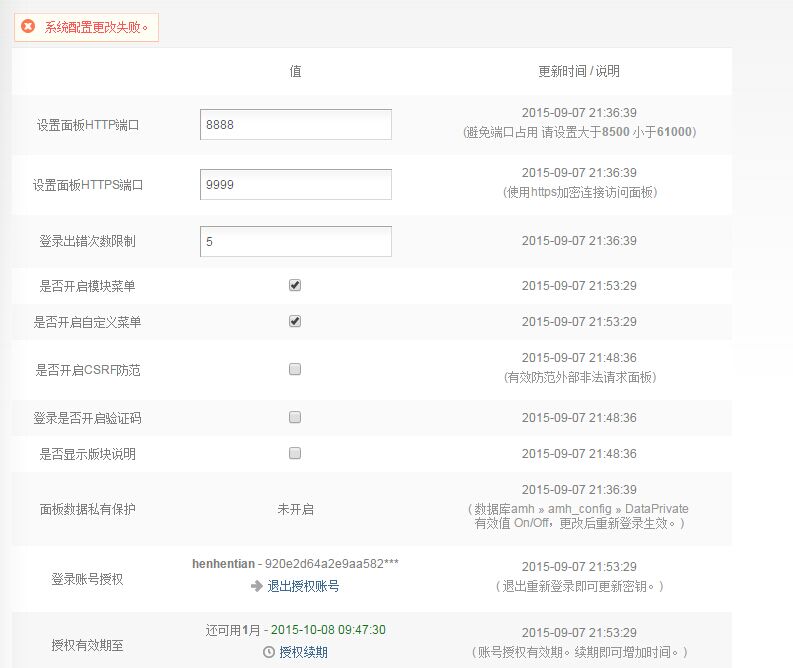This screenshot has height=668, width=793.
Task: Click the clock icon beside 授权续期
Action: coord(268,652)
